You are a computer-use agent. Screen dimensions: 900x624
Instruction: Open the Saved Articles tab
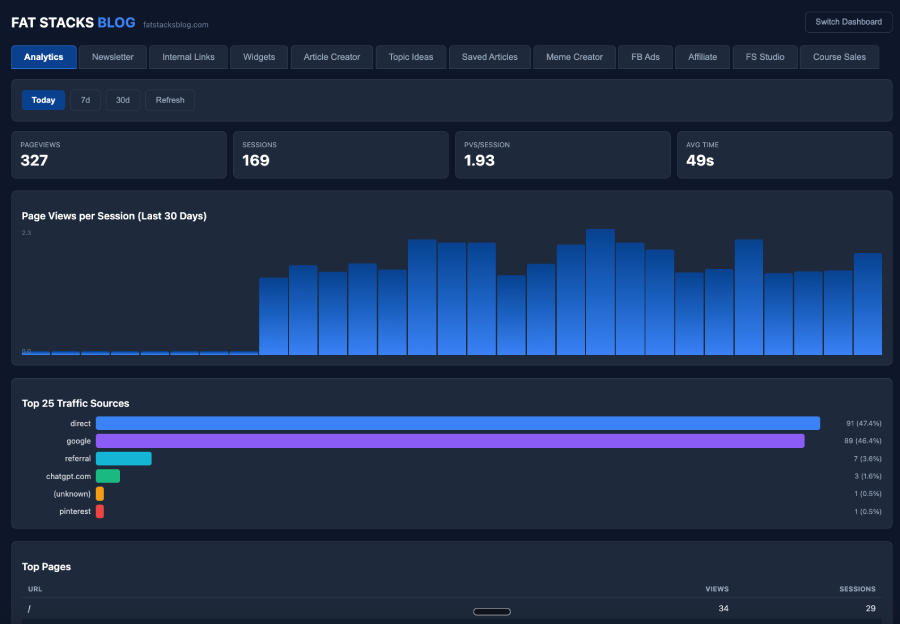[490, 57]
